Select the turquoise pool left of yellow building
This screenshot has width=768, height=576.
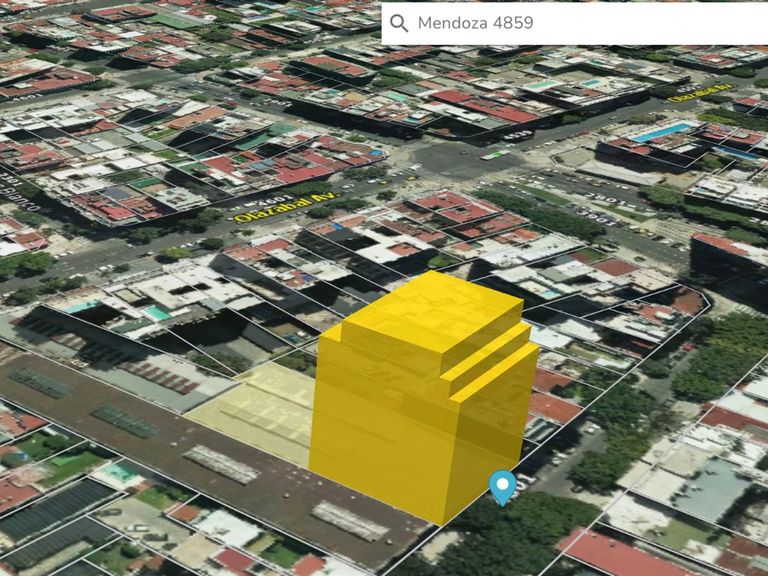pyautogui.click(x=155, y=312)
